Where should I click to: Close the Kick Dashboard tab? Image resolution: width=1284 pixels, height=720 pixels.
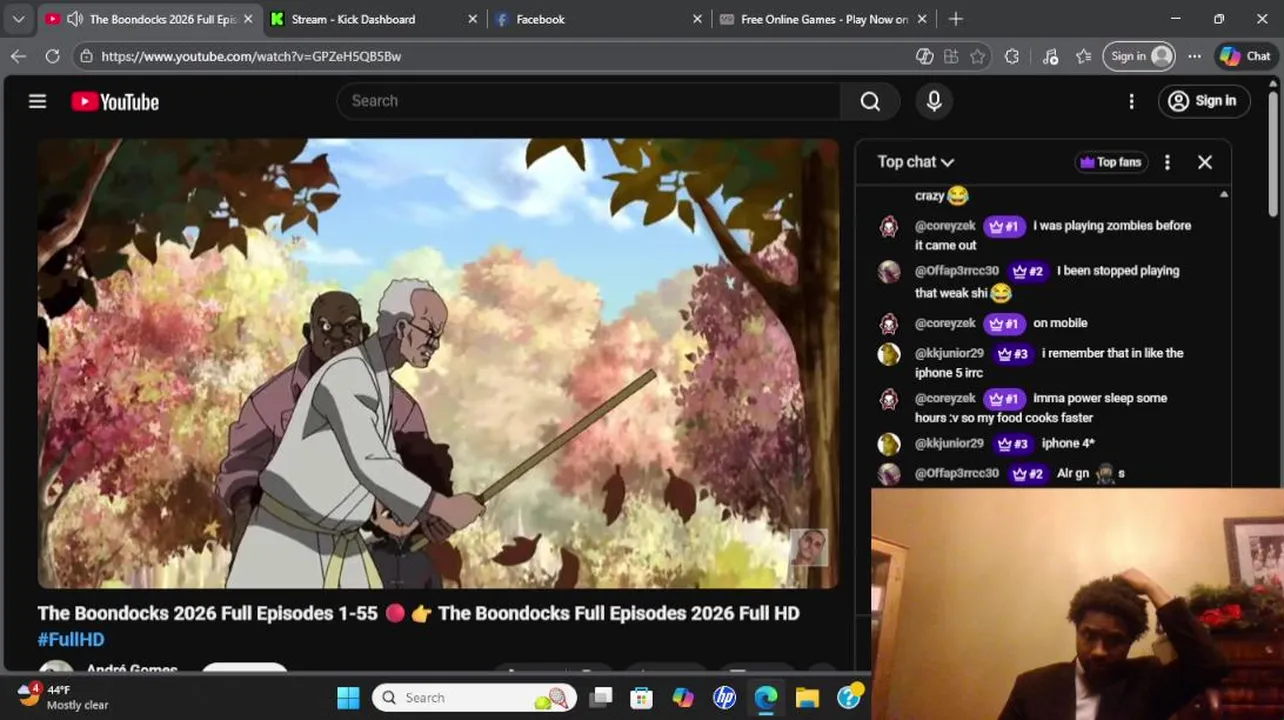(x=472, y=19)
